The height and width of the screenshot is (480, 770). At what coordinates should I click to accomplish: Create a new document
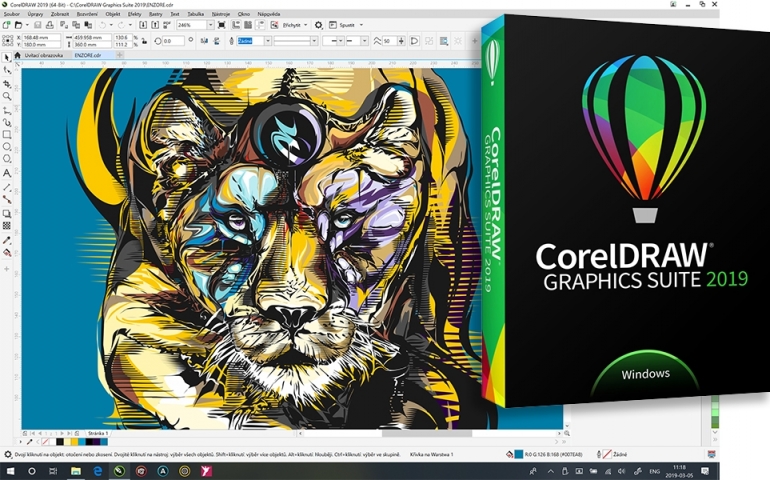click(x=6, y=25)
